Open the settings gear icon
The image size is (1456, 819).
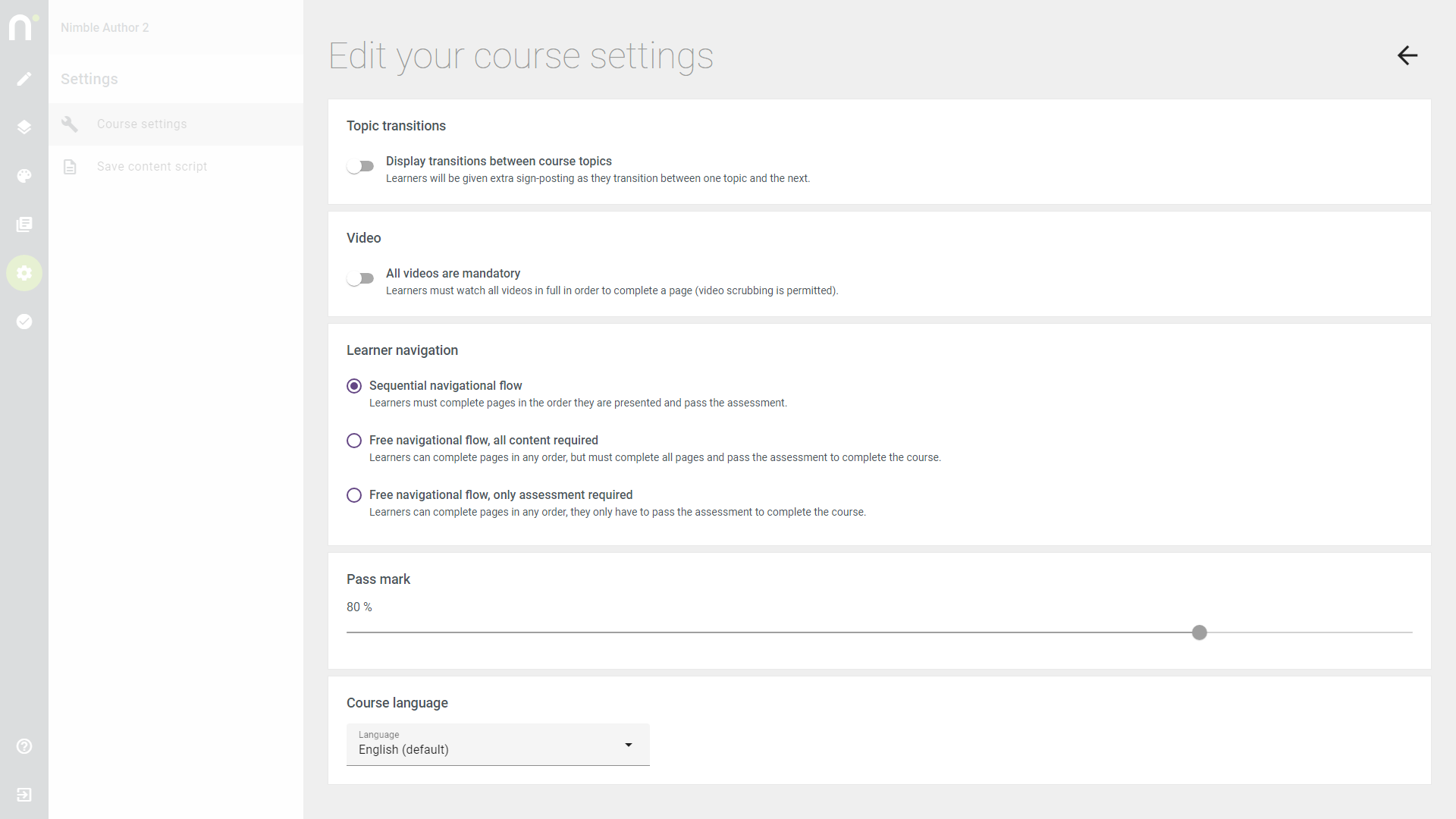[x=24, y=273]
